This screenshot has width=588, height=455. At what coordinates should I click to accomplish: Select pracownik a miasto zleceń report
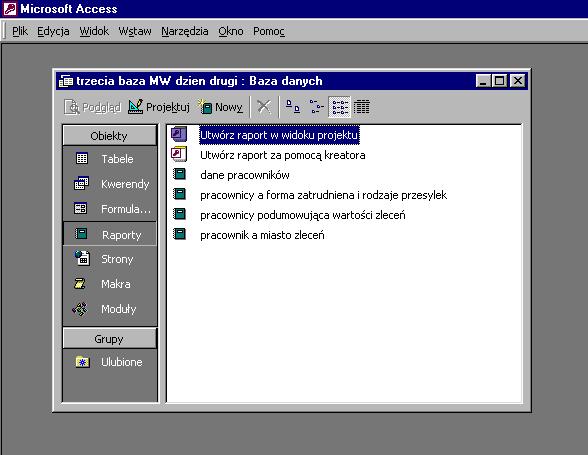pos(262,235)
